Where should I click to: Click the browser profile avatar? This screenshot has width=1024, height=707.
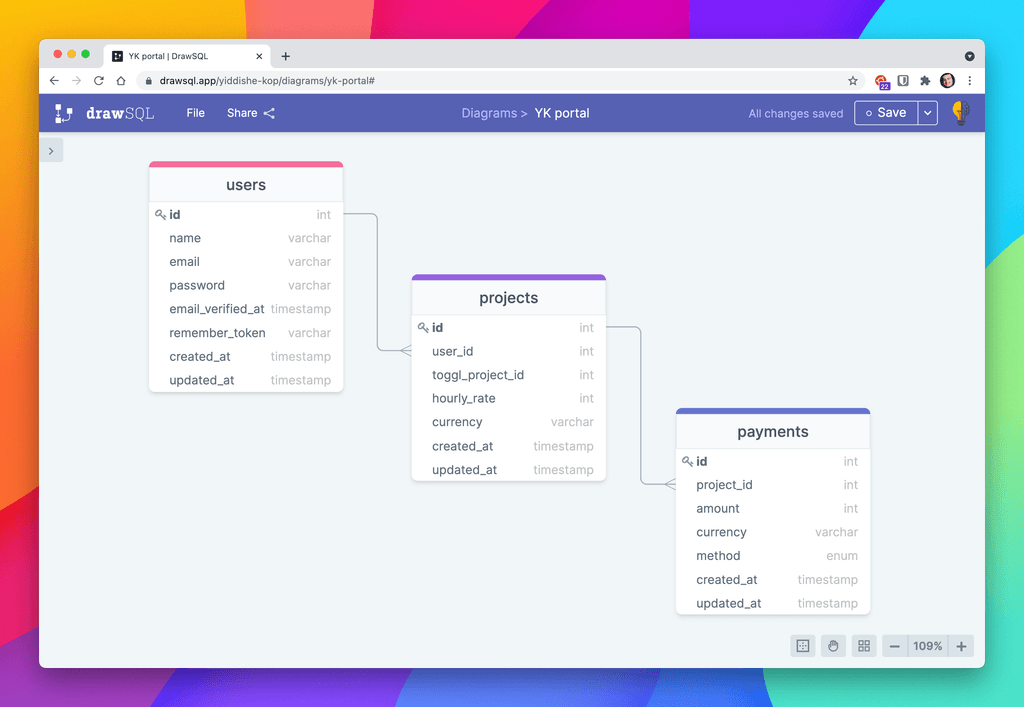click(947, 80)
